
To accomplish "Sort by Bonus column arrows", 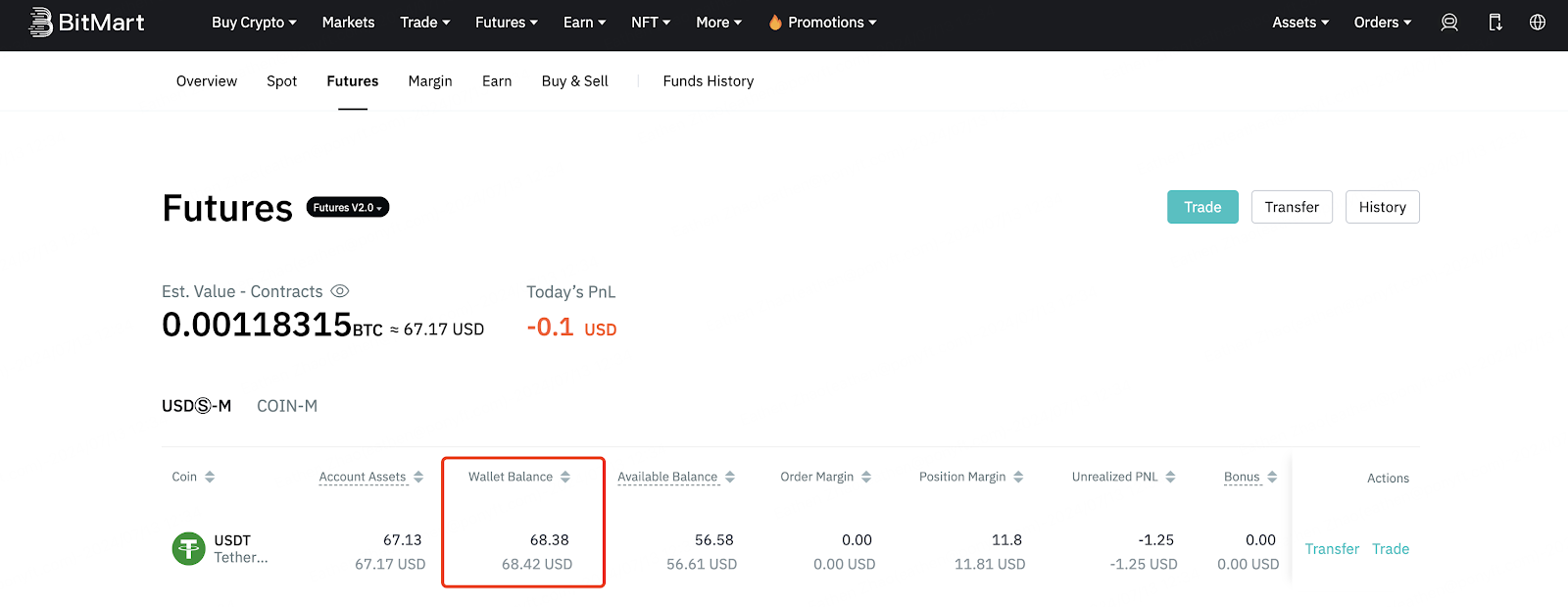I will pos(1272,478).
